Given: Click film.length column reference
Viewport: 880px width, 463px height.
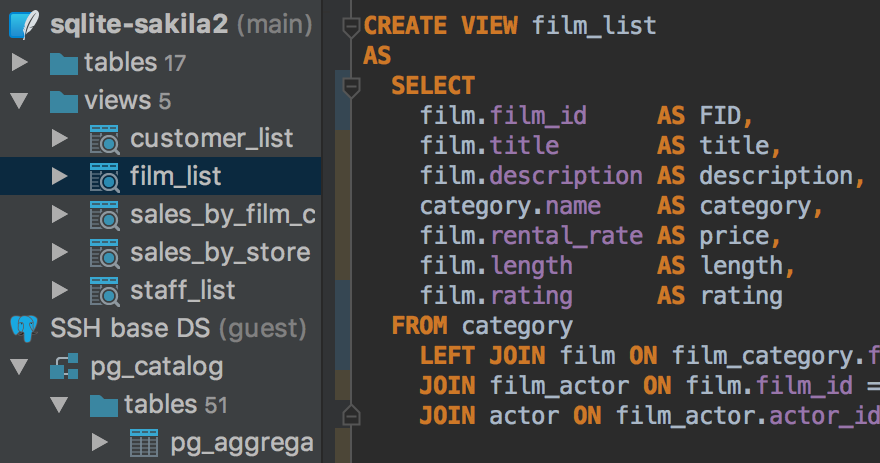Looking at the screenshot, I should tap(496, 267).
